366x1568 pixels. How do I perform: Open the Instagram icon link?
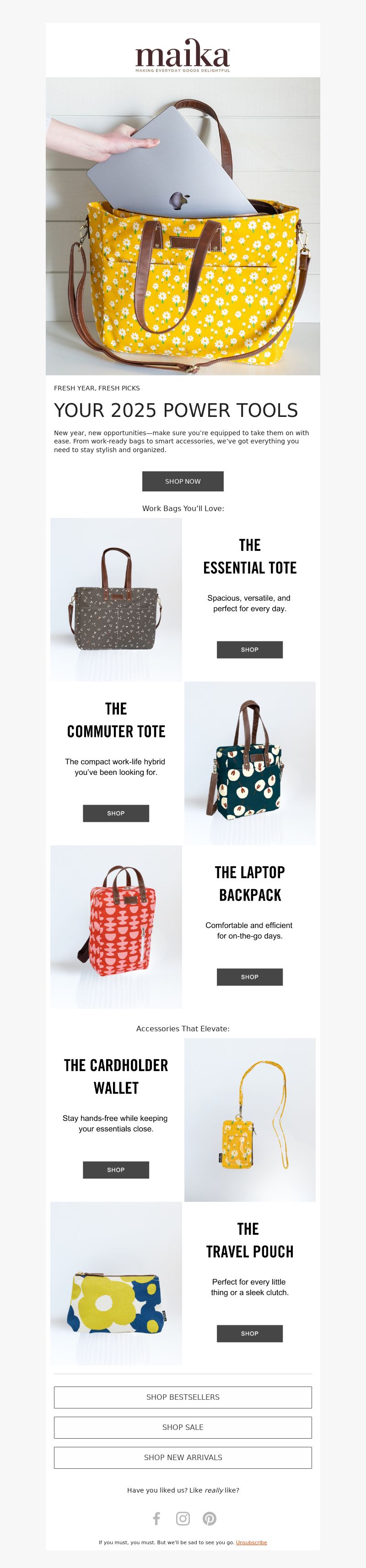(183, 1519)
